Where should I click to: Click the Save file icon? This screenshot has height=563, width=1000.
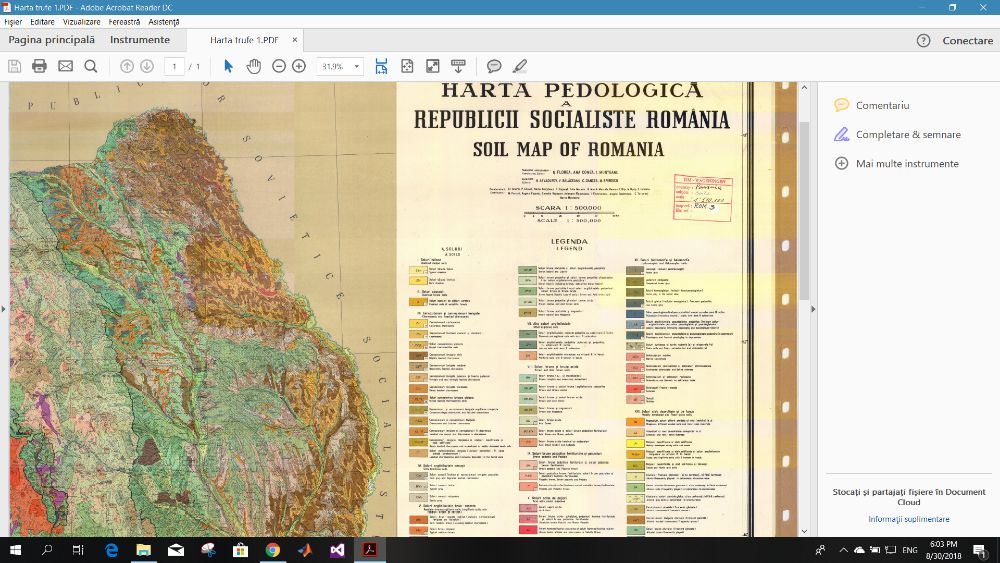[x=14, y=66]
